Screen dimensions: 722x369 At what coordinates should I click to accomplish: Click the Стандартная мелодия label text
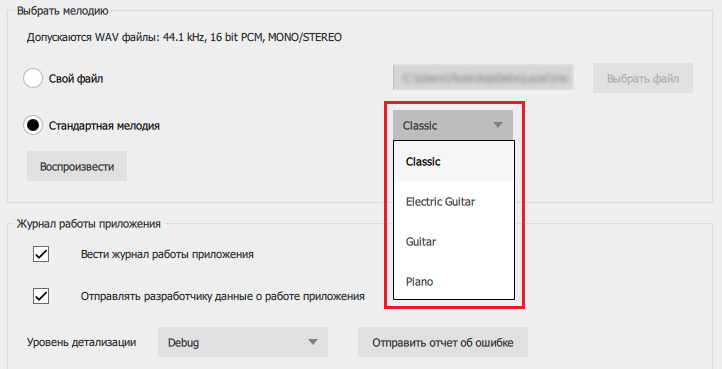pyautogui.click(x=104, y=126)
